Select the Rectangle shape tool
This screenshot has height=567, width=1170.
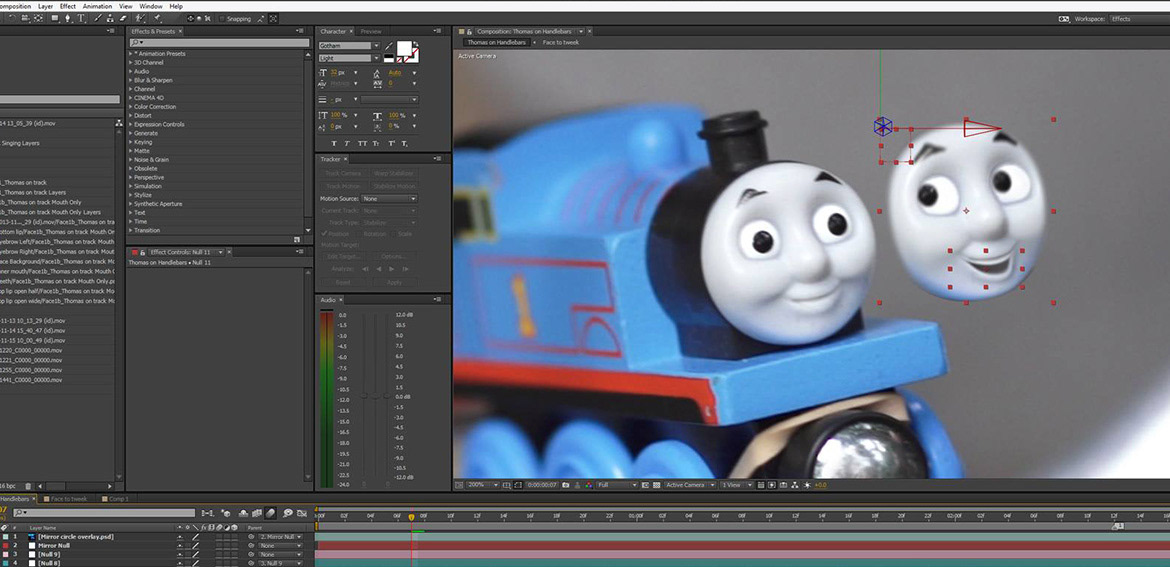pos(54,18)
